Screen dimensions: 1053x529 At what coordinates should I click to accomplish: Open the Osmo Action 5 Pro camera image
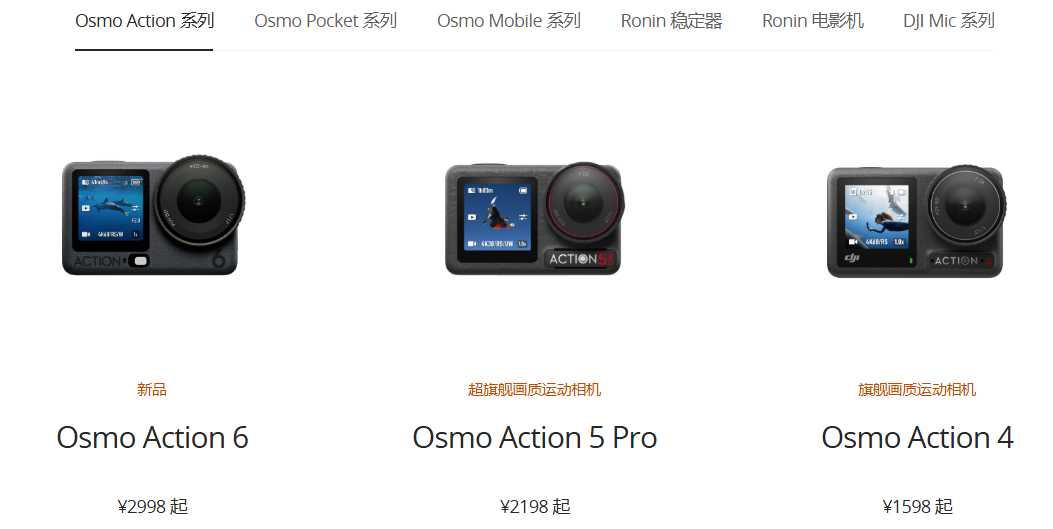535,218
